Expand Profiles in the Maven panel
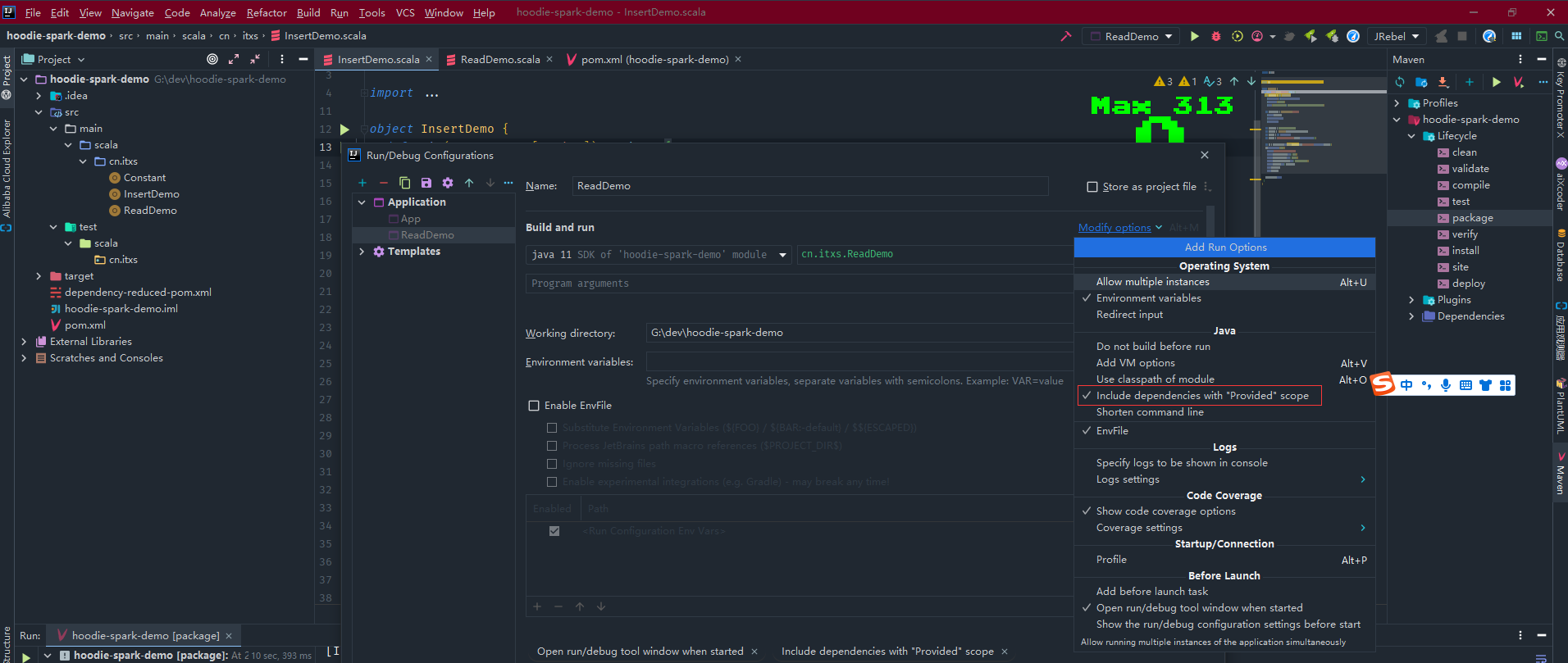Viewport: 1568px width, 663px height. click(1397, 103)
